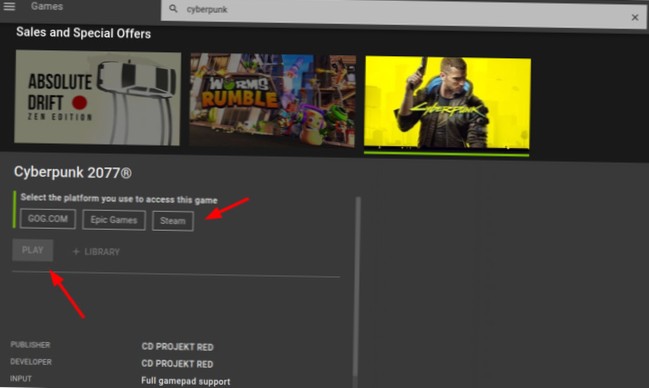Select the GOG.COM platform button
The image size is (649, 388).
pyautogui.click(x=48, y=219)
